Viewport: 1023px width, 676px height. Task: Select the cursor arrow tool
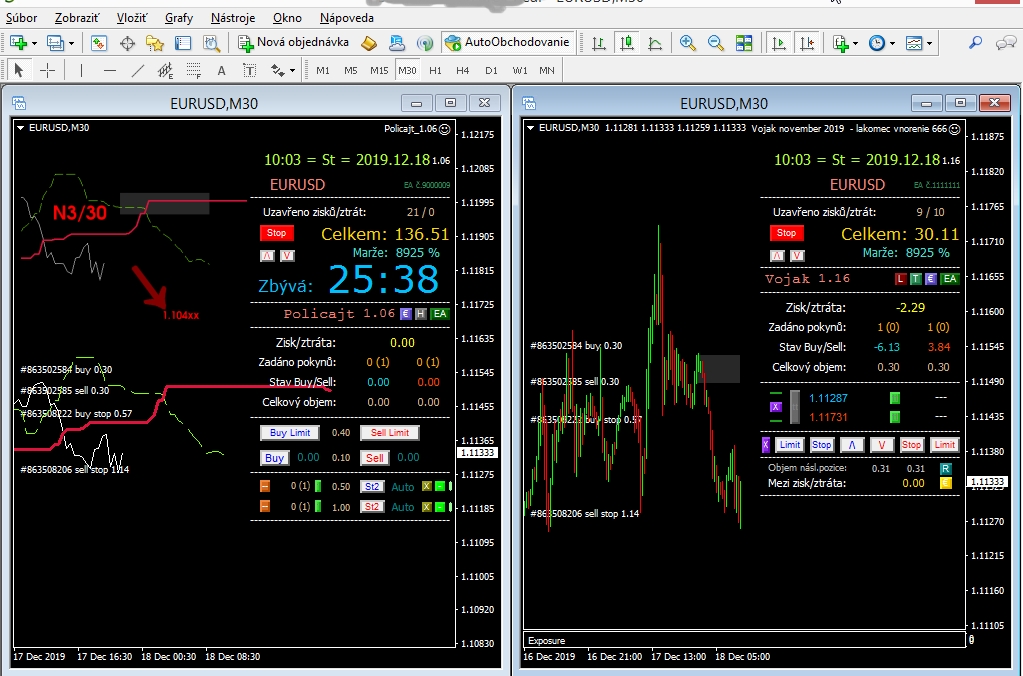(x=18, y=70)
